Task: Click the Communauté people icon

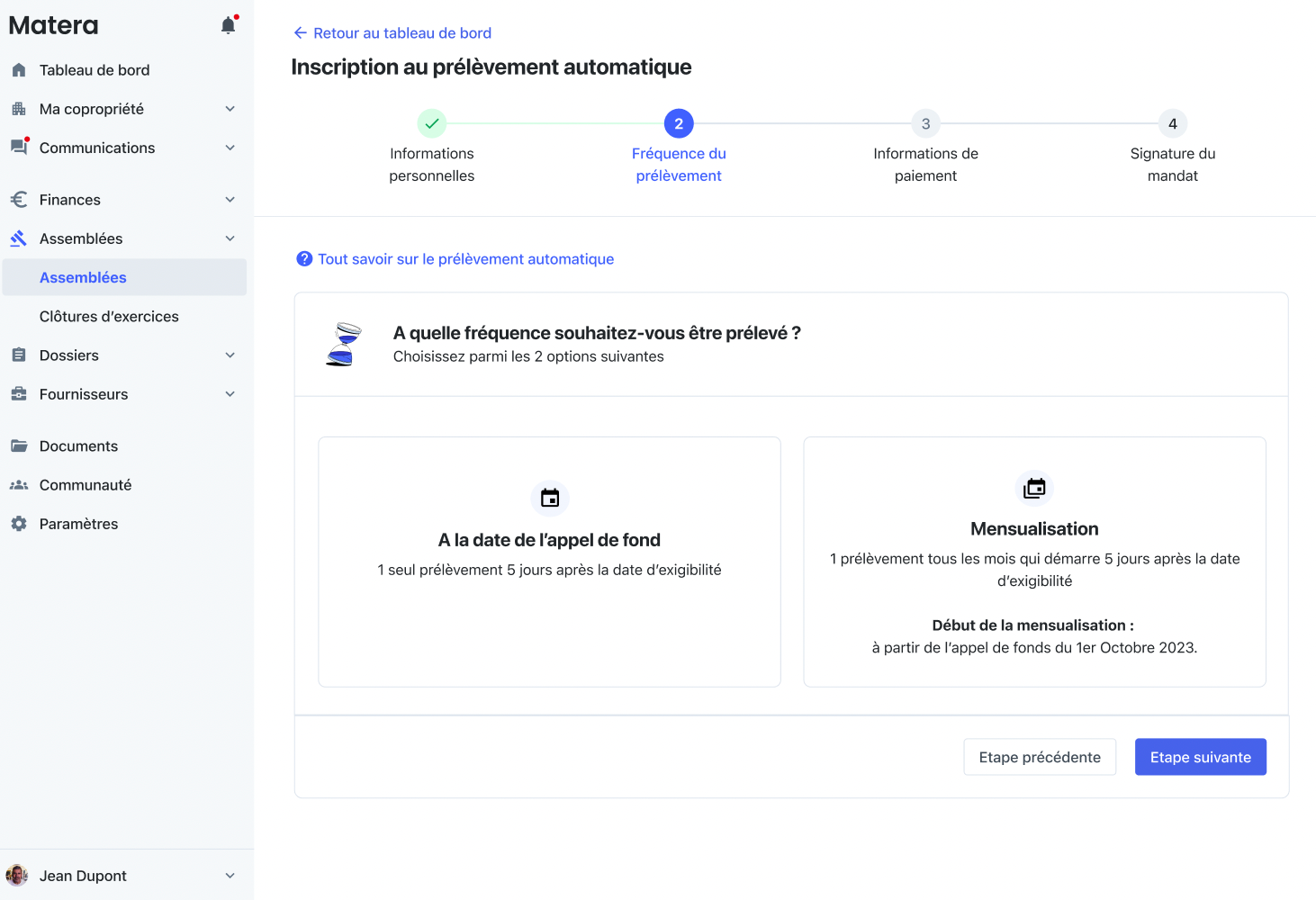Action: coord(19,485)
